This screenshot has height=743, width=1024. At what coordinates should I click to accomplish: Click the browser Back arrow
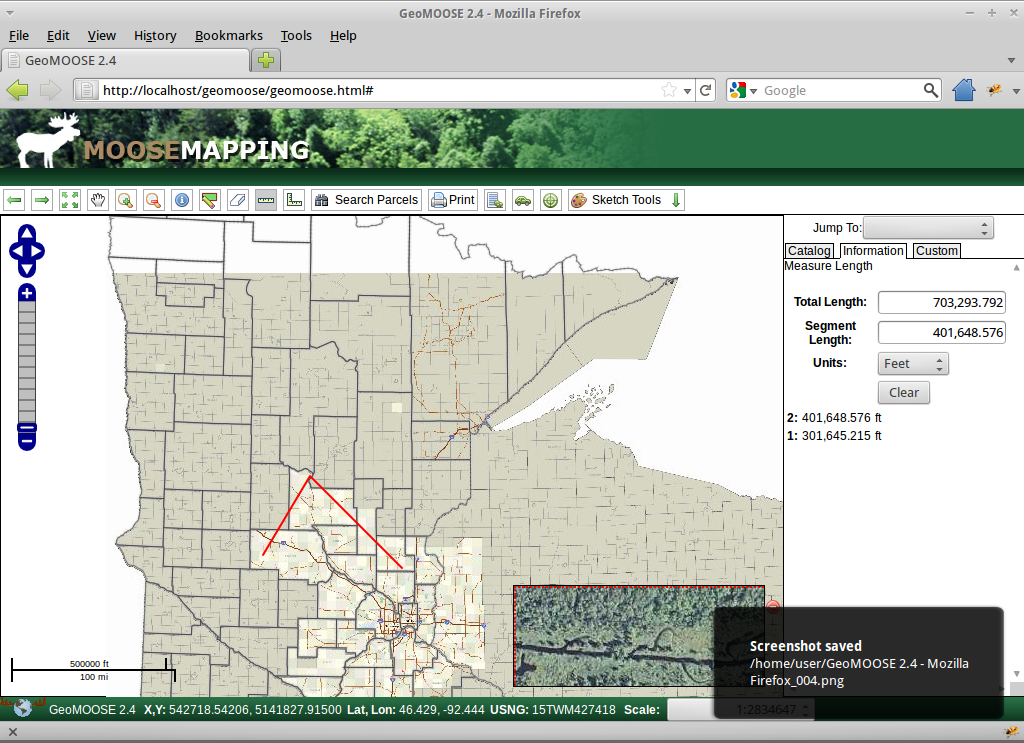click(x=18, y=90)
